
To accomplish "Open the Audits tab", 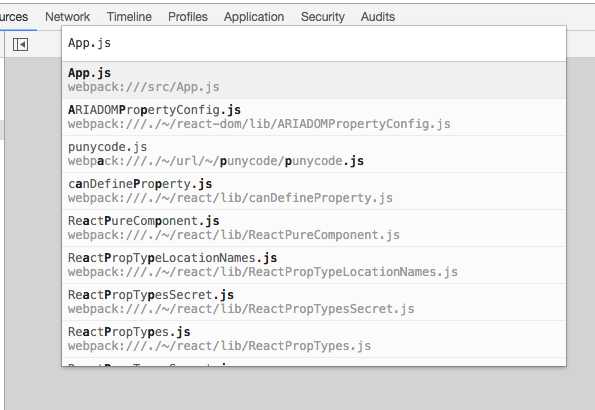I will point(378,17).
